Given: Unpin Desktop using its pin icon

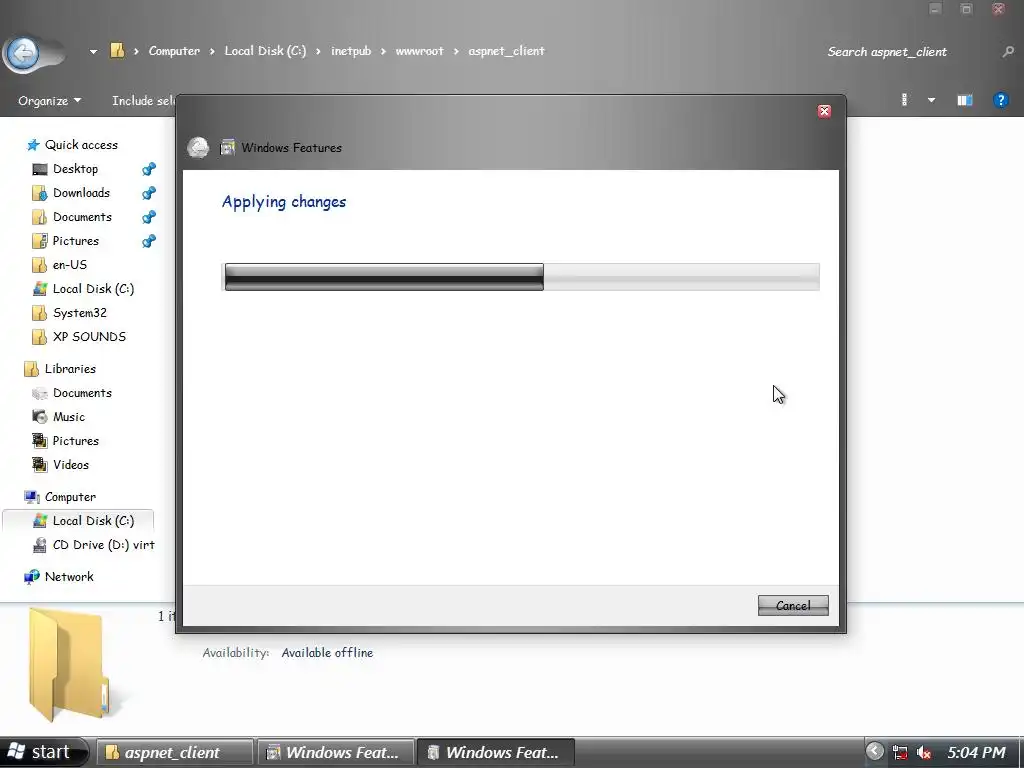Looking at the screenshot, I should [149, 169].
